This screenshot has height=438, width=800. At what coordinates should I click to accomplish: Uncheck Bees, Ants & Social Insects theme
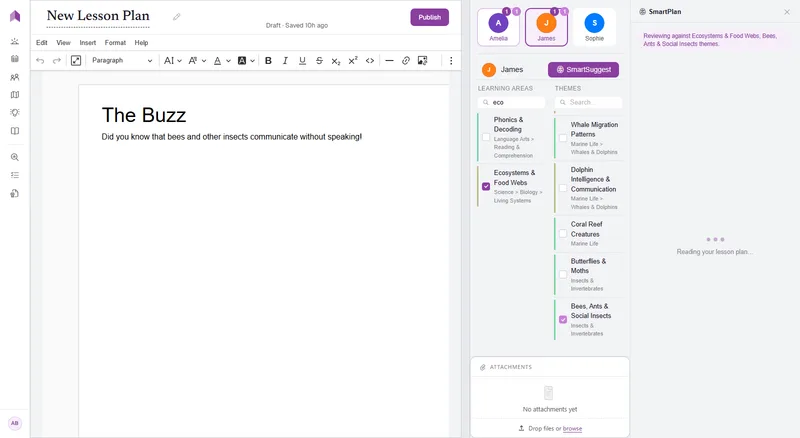[563, 320]
